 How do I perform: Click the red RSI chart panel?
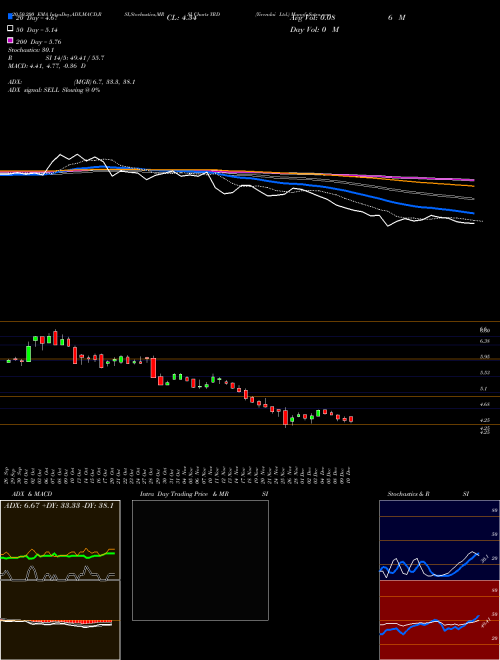[438, 620]
